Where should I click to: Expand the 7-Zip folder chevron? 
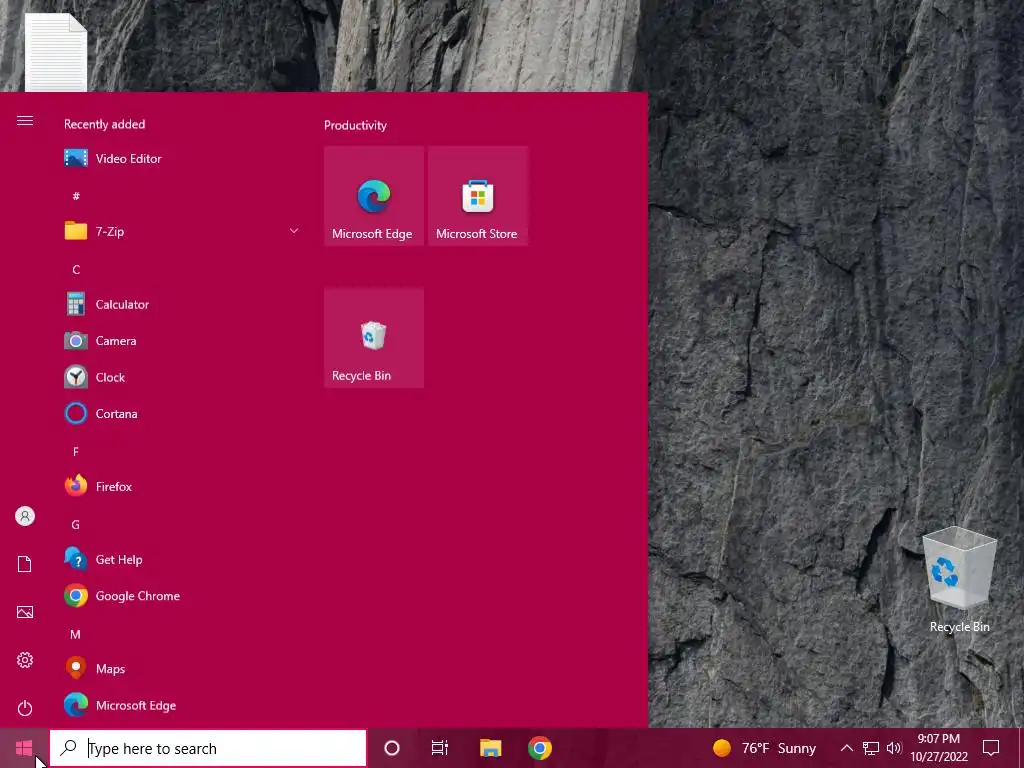click(x=294, y=231)
